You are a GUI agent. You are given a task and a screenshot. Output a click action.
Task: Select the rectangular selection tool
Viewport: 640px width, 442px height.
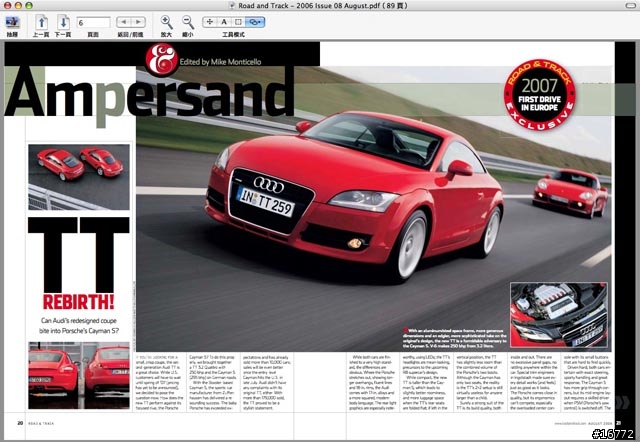point(238,22)
